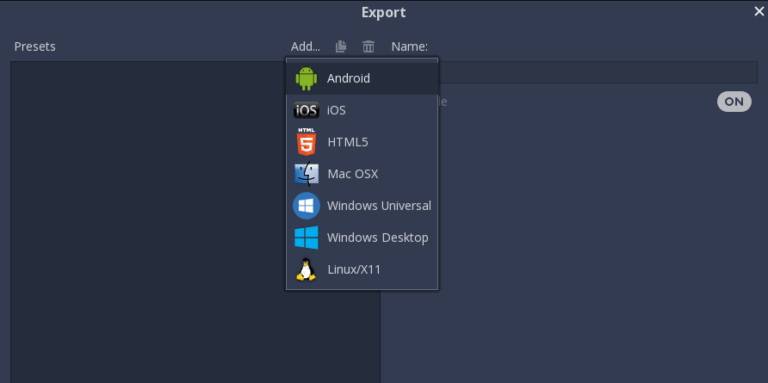Image resolution: width=768 pixels, height=383 pixels.
Task: Focus the Name text input field
Action: (598, 72)
